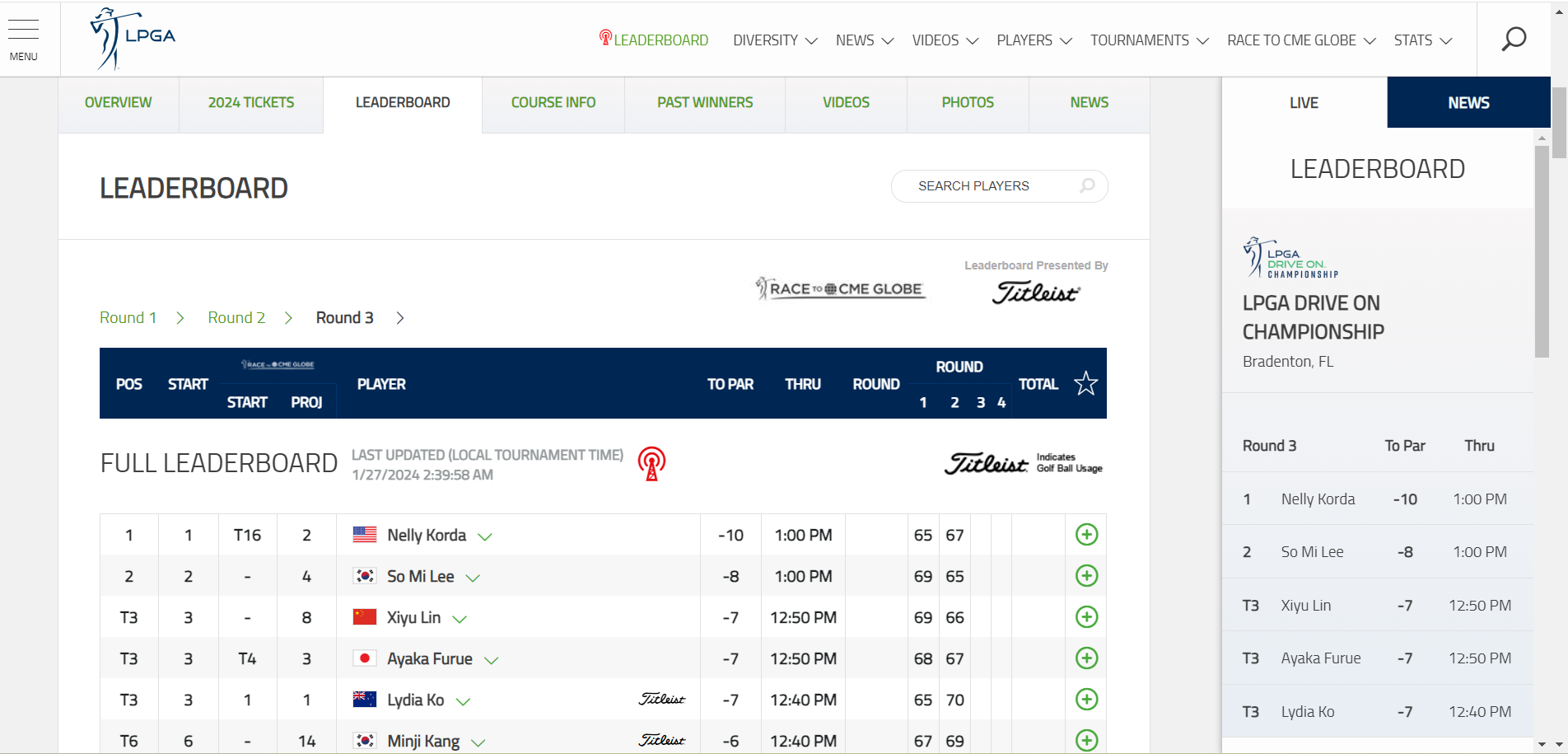Click Minji Kang's Titleist ball icon
The height and width of the screenshot is (754, 1568).
[x=662, y=740]
